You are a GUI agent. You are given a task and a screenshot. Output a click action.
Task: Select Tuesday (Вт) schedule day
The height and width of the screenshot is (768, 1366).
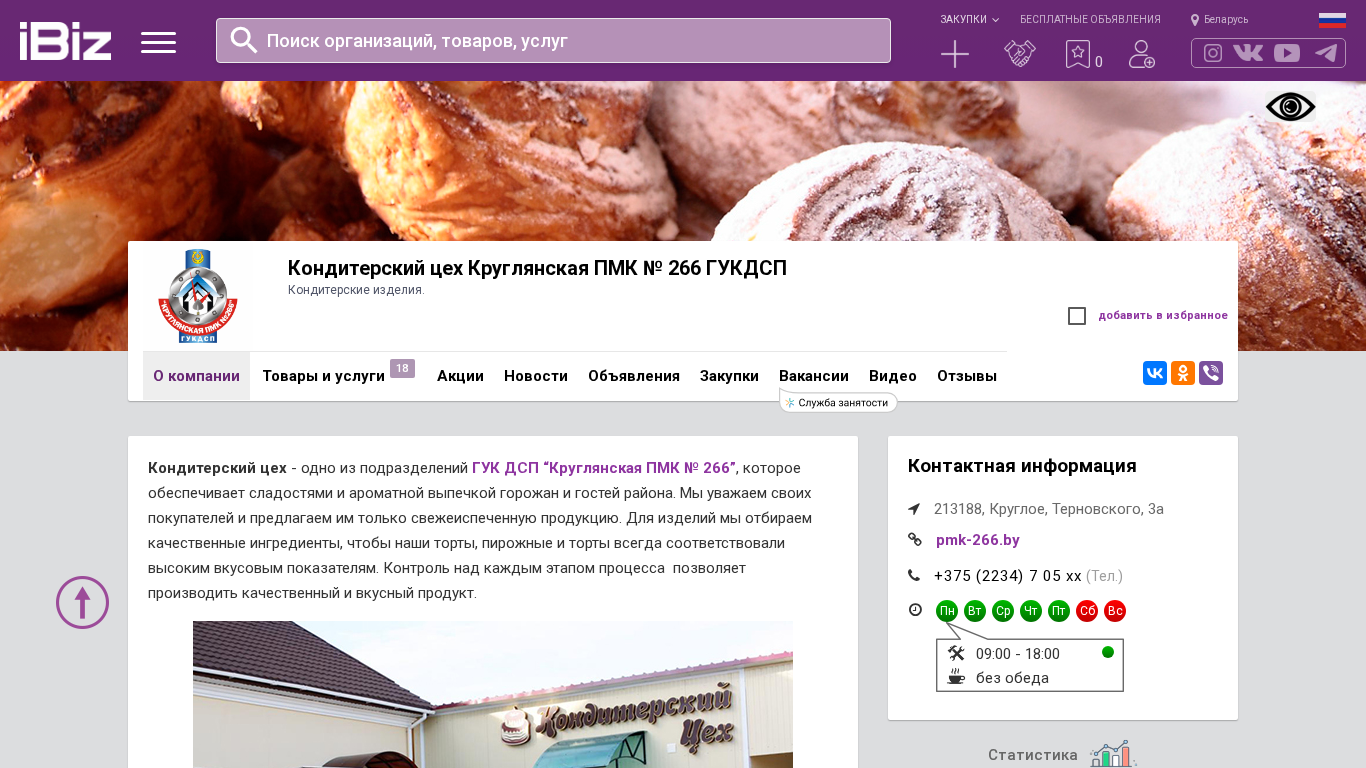point(975,611)
